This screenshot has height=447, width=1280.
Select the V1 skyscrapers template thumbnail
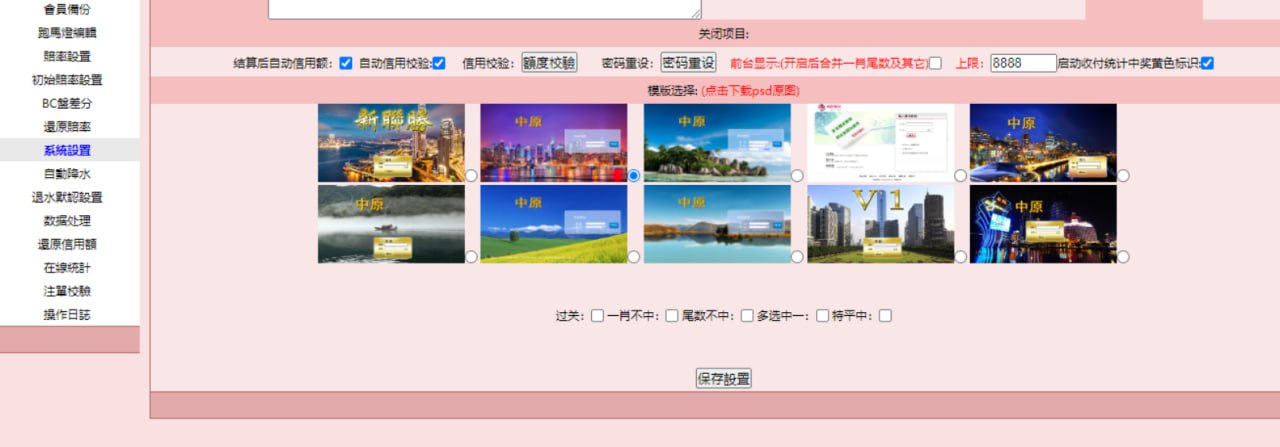880,224
